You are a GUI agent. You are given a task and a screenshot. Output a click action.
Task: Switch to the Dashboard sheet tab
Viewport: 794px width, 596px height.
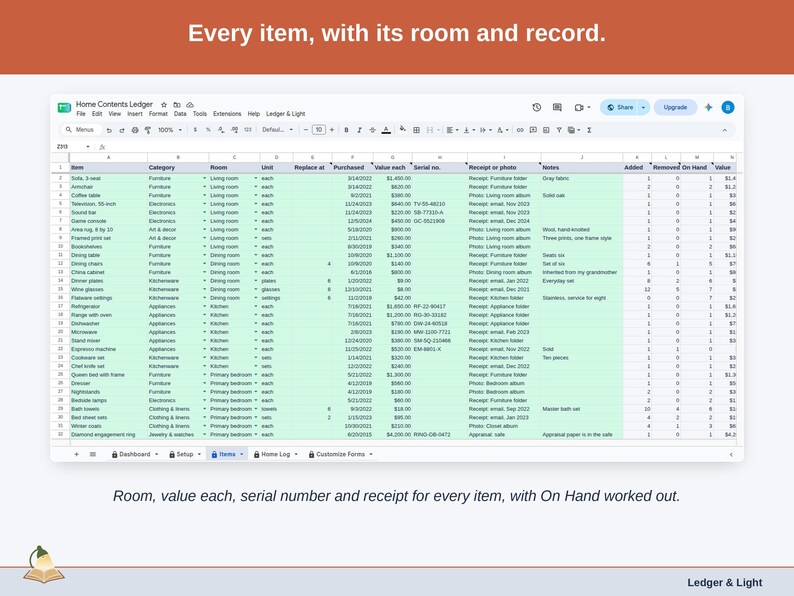click(135, 454)
